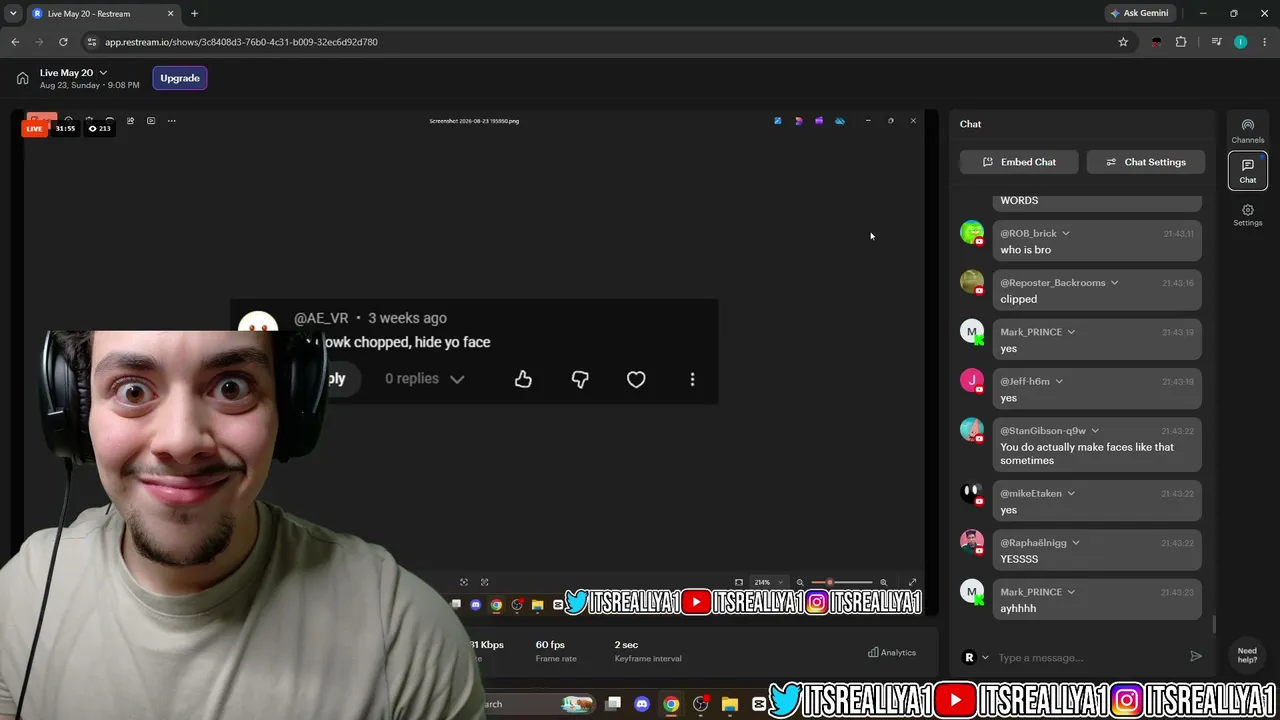
Task: Click the zoom out magnifier in photo viewer
Action: pyautogui.click(x=800, y=582)
